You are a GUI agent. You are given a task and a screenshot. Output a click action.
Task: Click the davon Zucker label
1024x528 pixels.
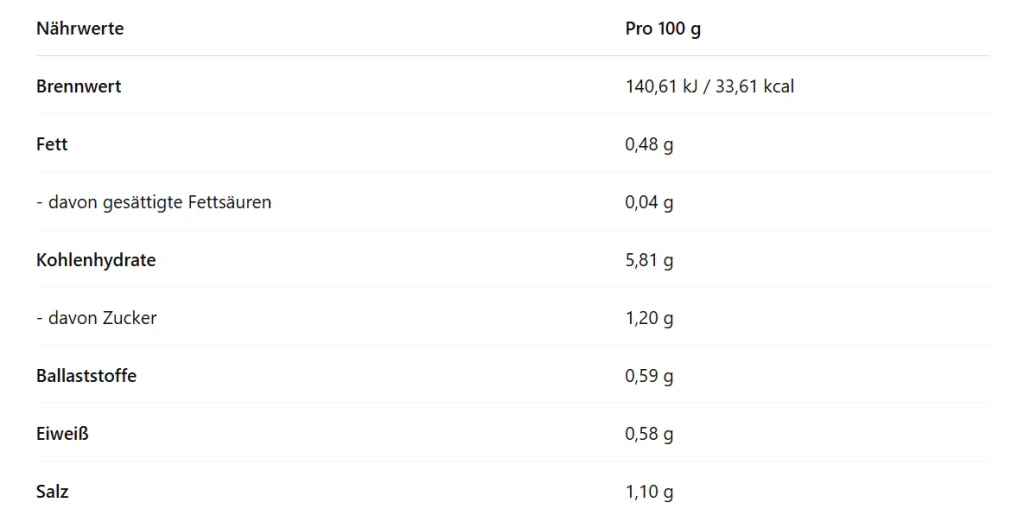[97, 319]
